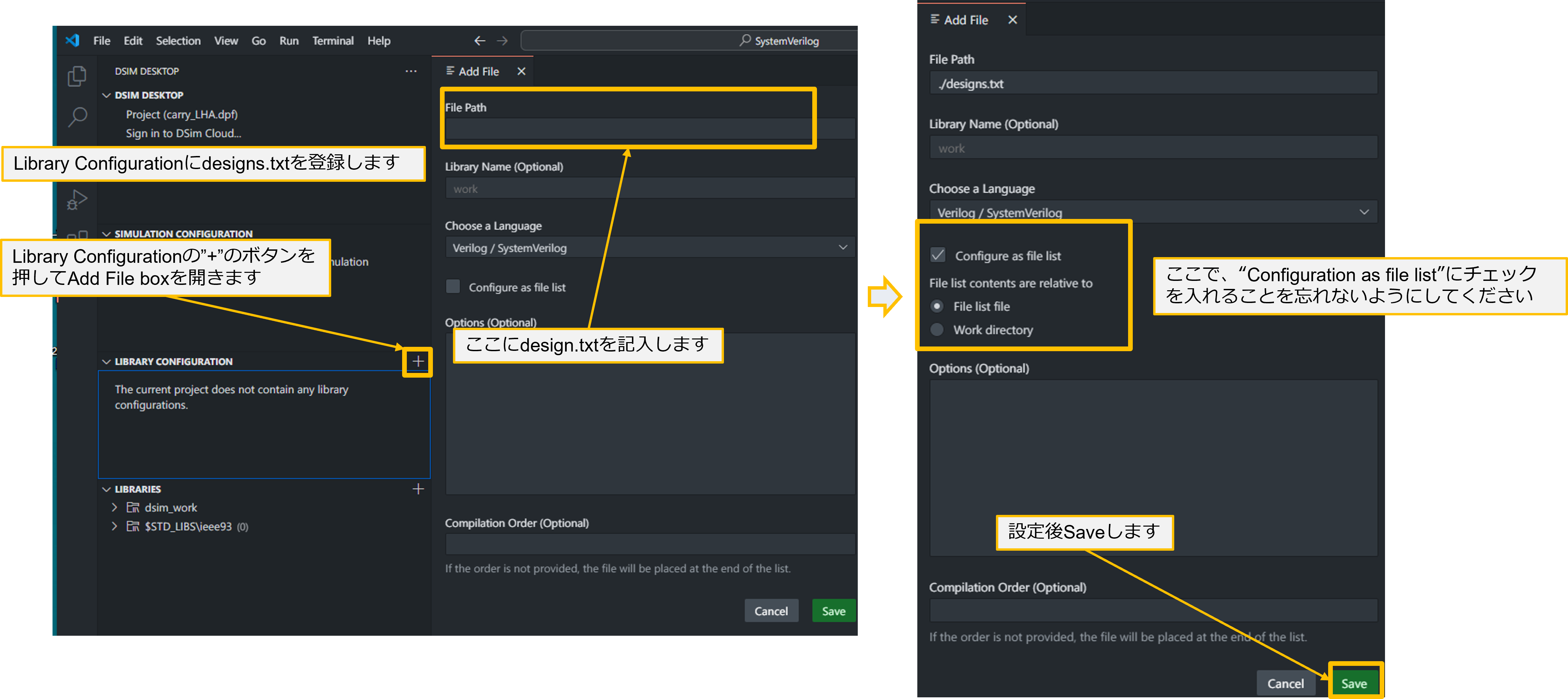
Task: Collapse the Library Configuration section
Action: 106,362
